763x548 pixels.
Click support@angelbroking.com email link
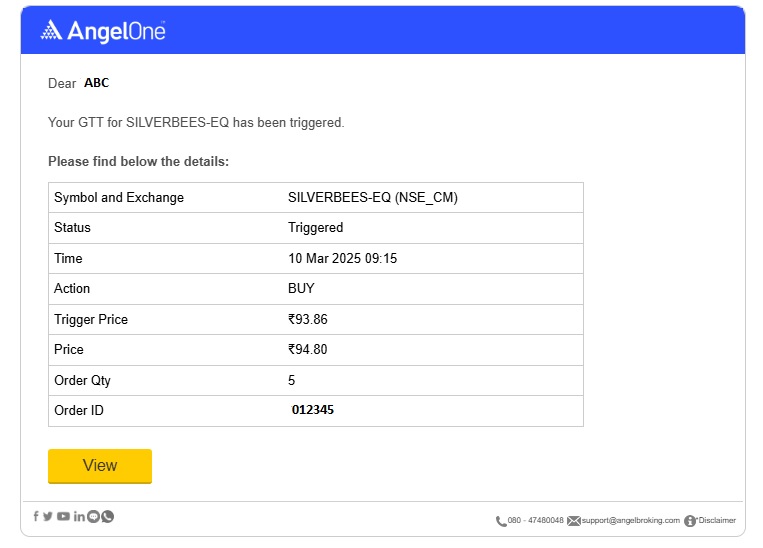[630, 521]
